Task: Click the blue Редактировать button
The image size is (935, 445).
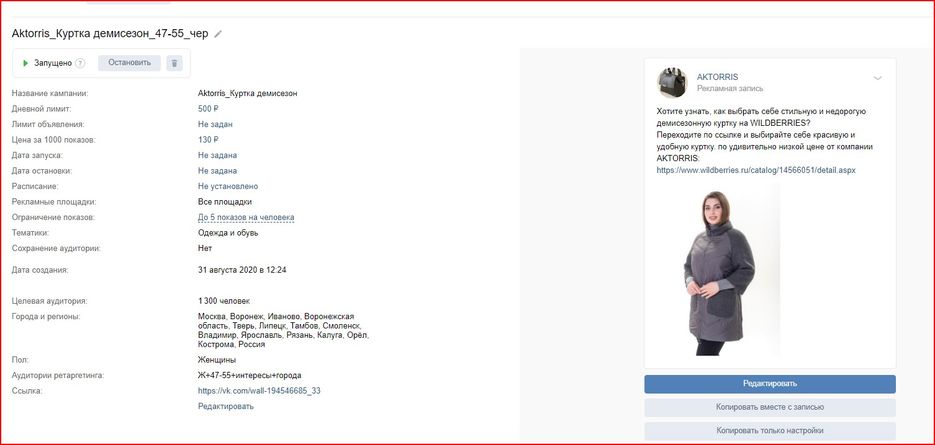Action: pos(770,384)
